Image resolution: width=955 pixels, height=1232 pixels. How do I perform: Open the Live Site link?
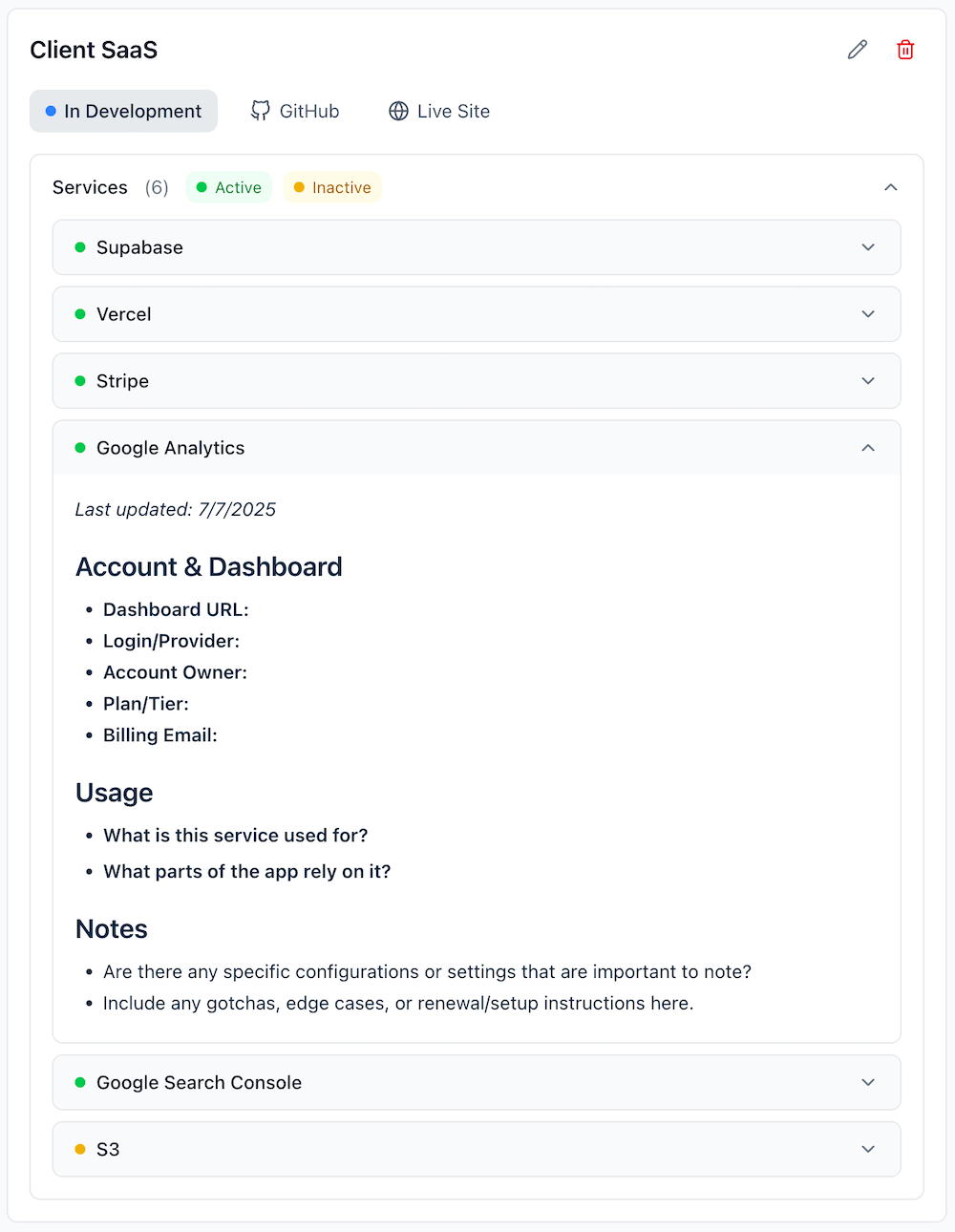(453, 111)
